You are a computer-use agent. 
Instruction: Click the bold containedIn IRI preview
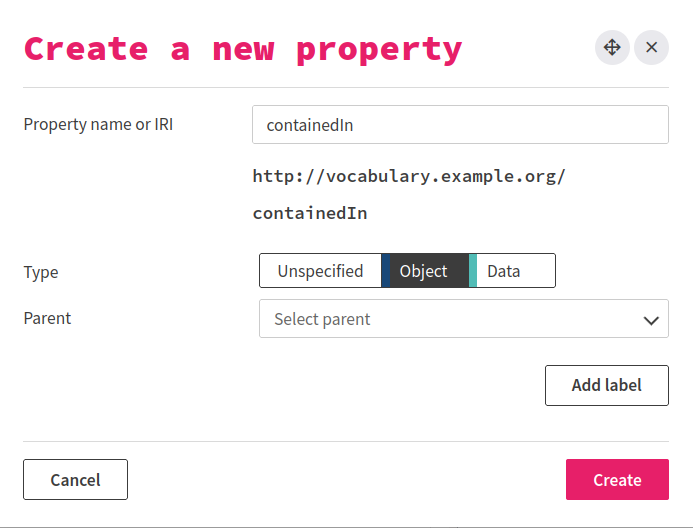coord(310,213)
